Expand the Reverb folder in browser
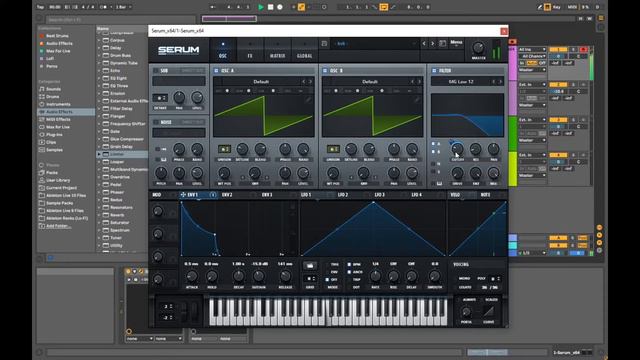 pos(99,215)
